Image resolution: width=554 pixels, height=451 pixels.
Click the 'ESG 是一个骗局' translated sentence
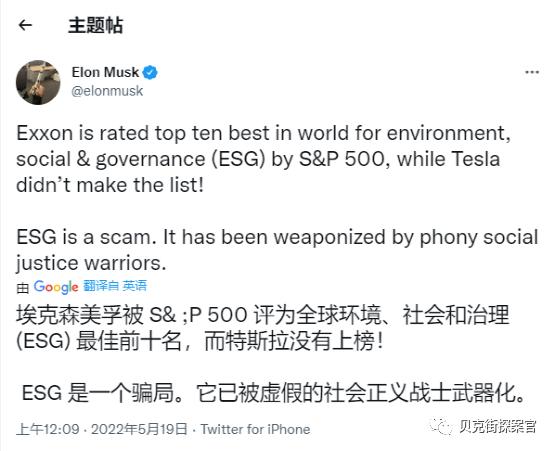tap(273, 393)
